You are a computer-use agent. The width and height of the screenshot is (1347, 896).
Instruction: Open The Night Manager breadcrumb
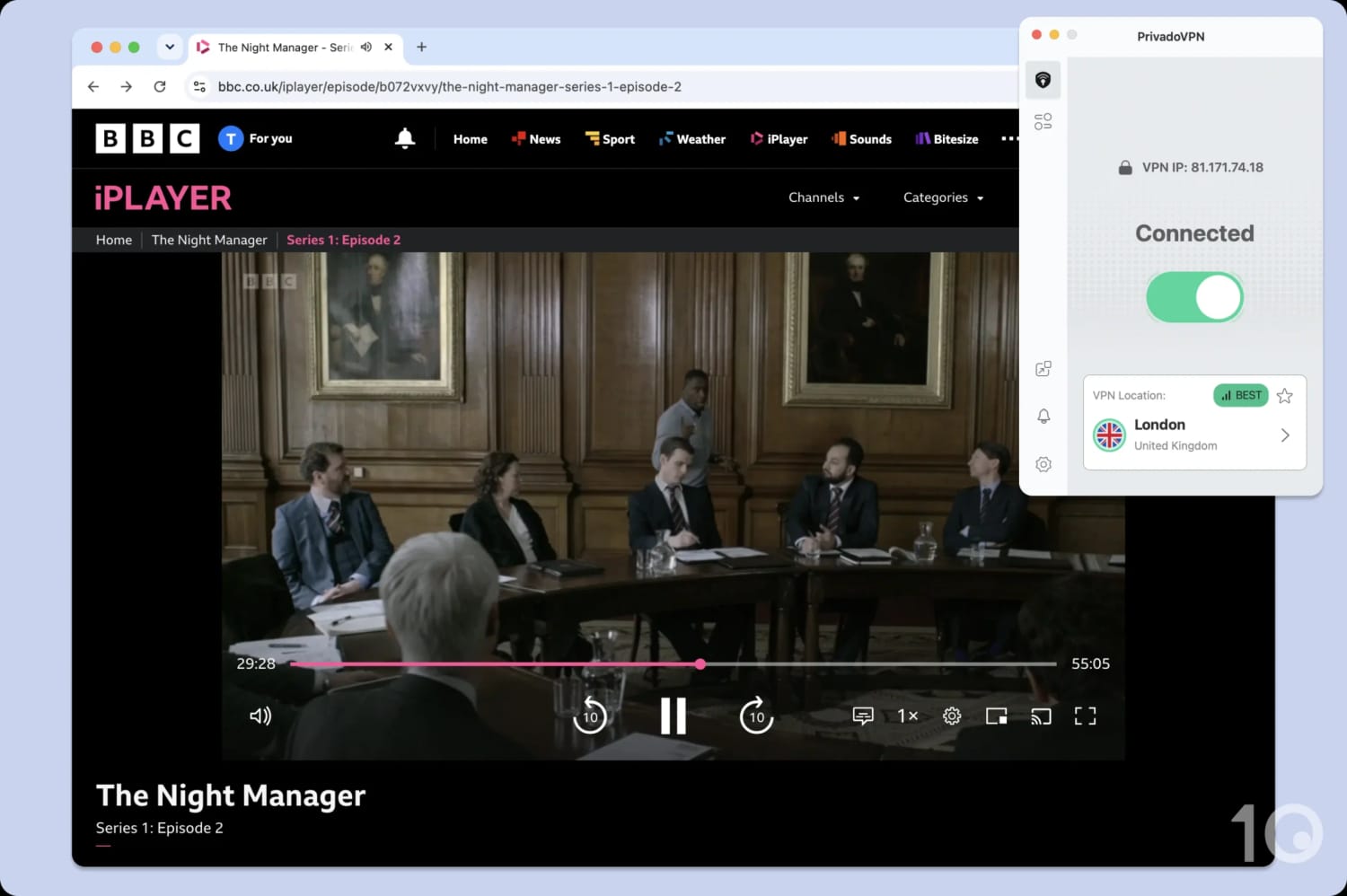pos(209,240)
